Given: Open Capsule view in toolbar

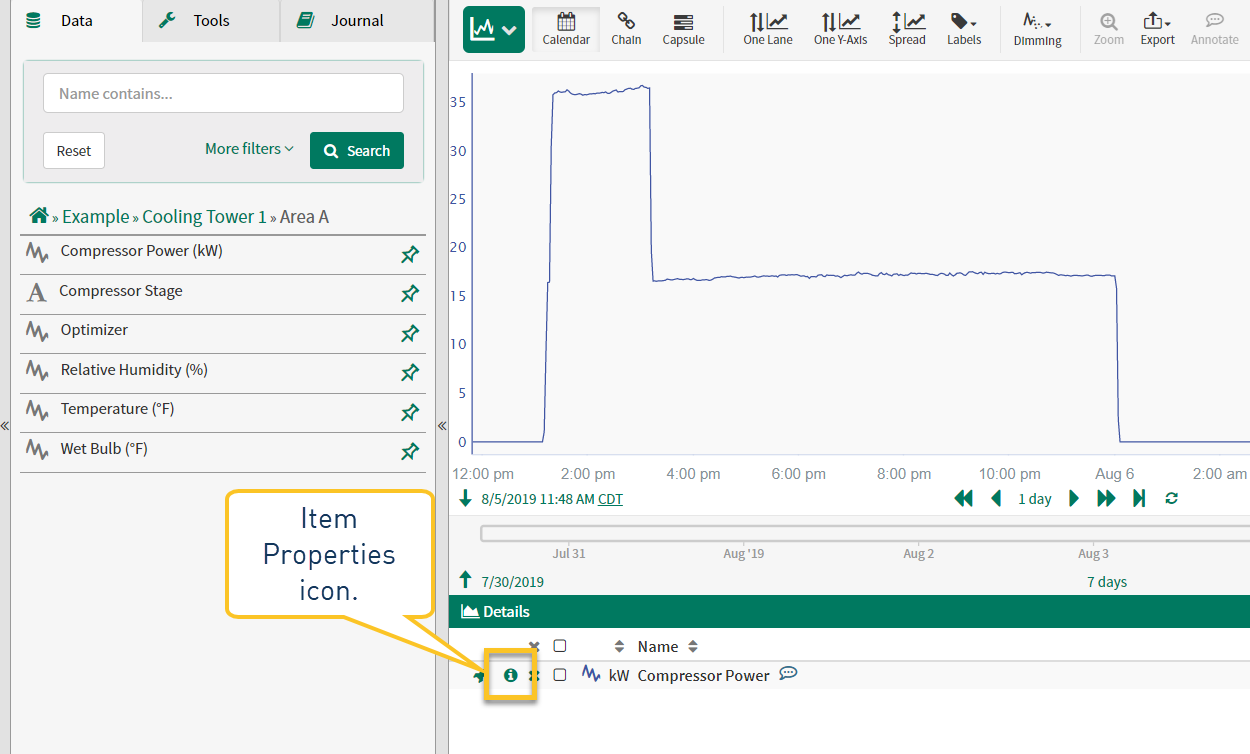Looking at the screenshot, I should point(683,29).
